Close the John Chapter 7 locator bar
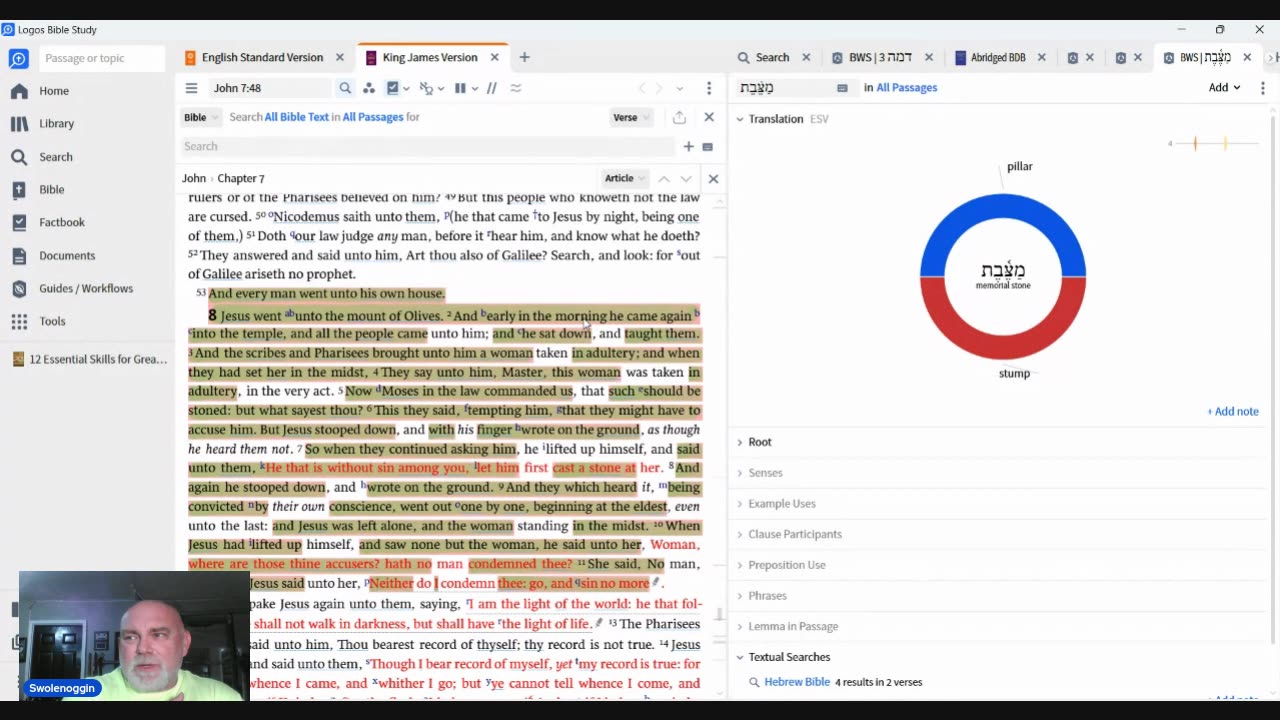 click(x=713, y=178)
